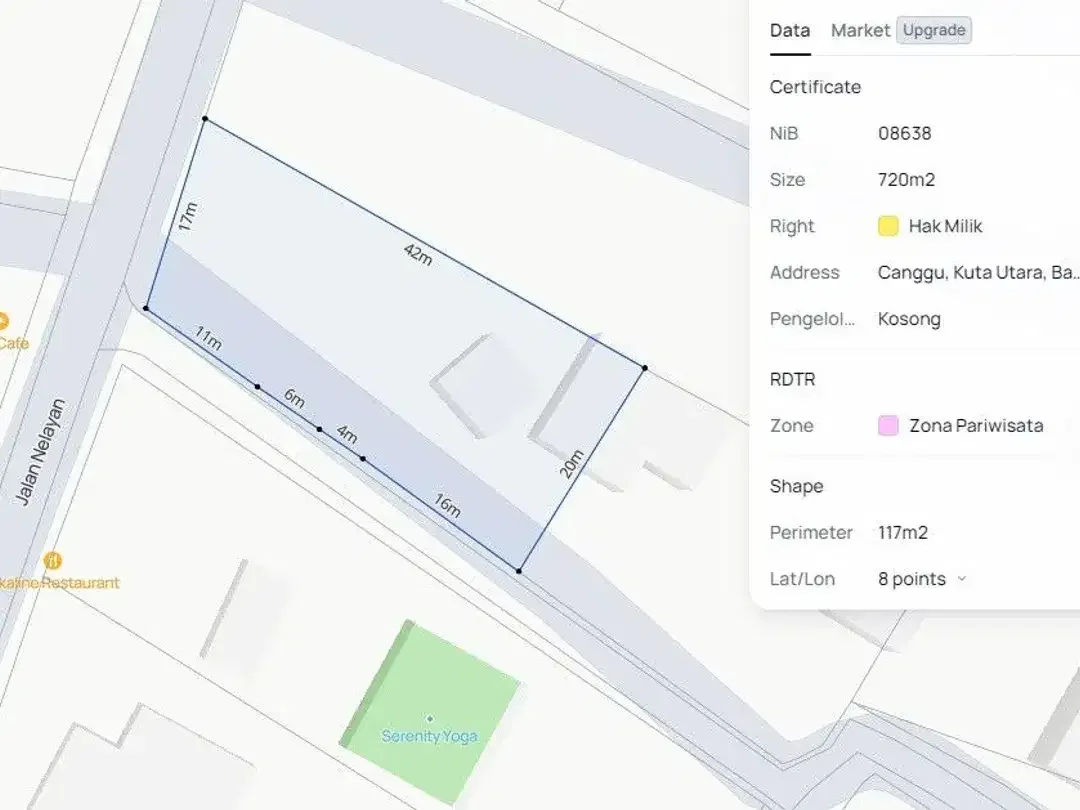Click the Canggu, Kuta Utara address text
Viewport: 1080px width, 810px height.
click(x=978, y=273)
